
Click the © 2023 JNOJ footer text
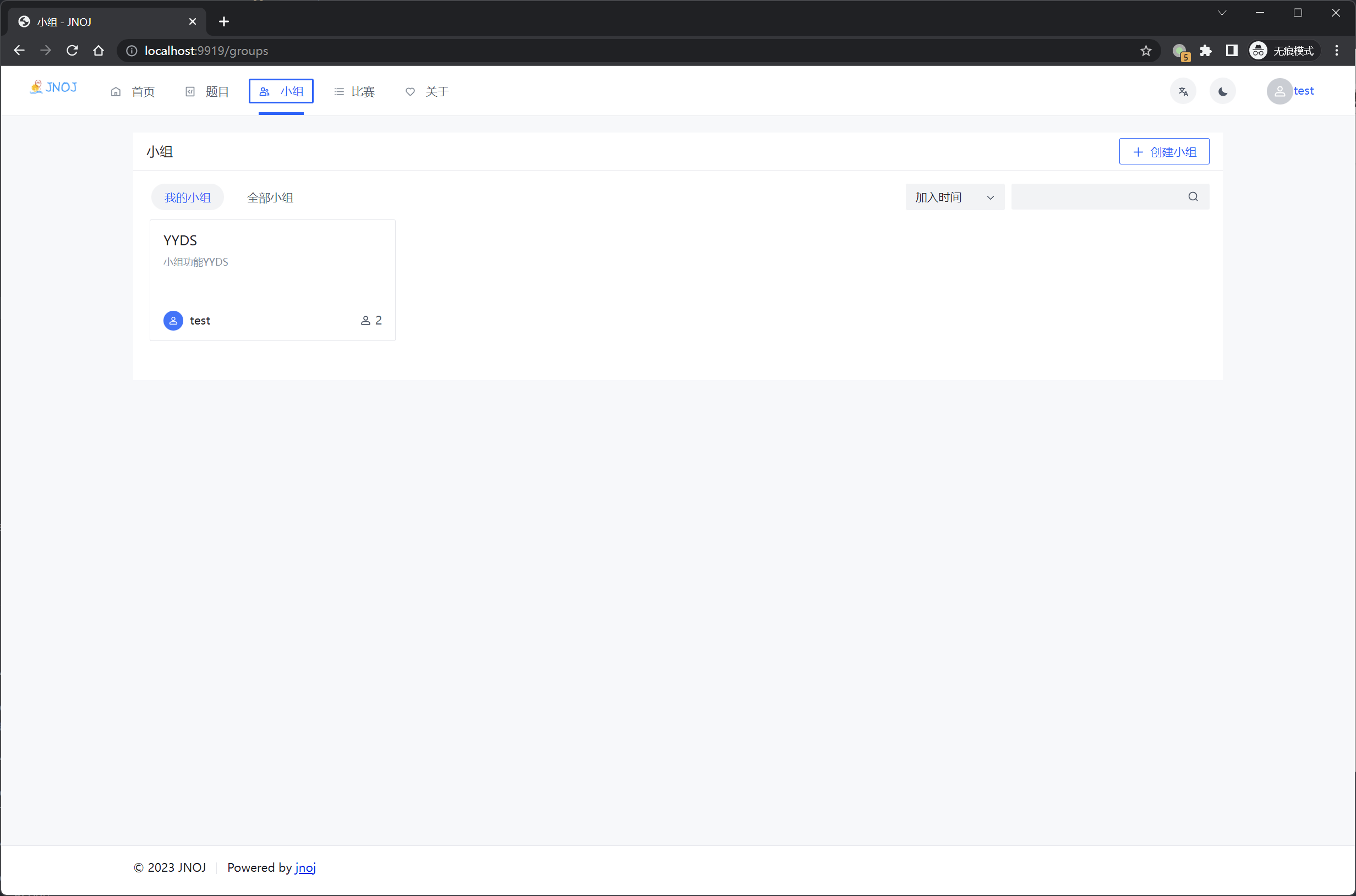(170, 867)
